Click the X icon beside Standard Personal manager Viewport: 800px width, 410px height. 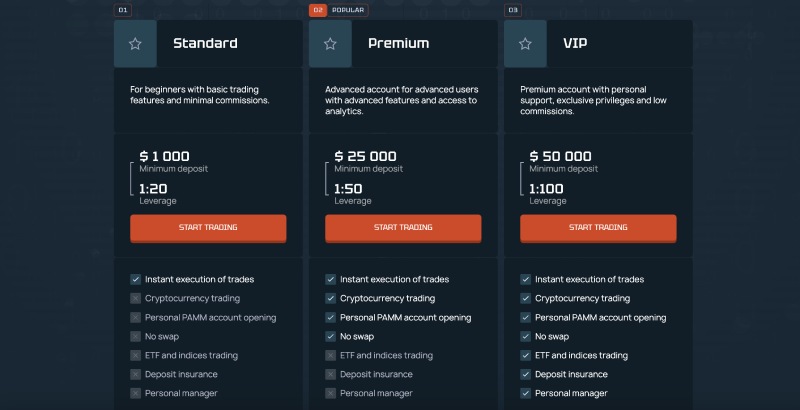tap(135, 393)
